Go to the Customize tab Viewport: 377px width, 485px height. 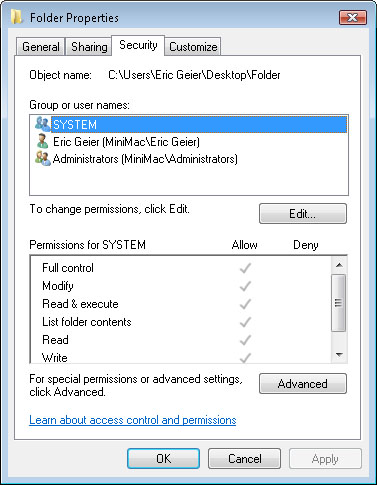[193, 47]
